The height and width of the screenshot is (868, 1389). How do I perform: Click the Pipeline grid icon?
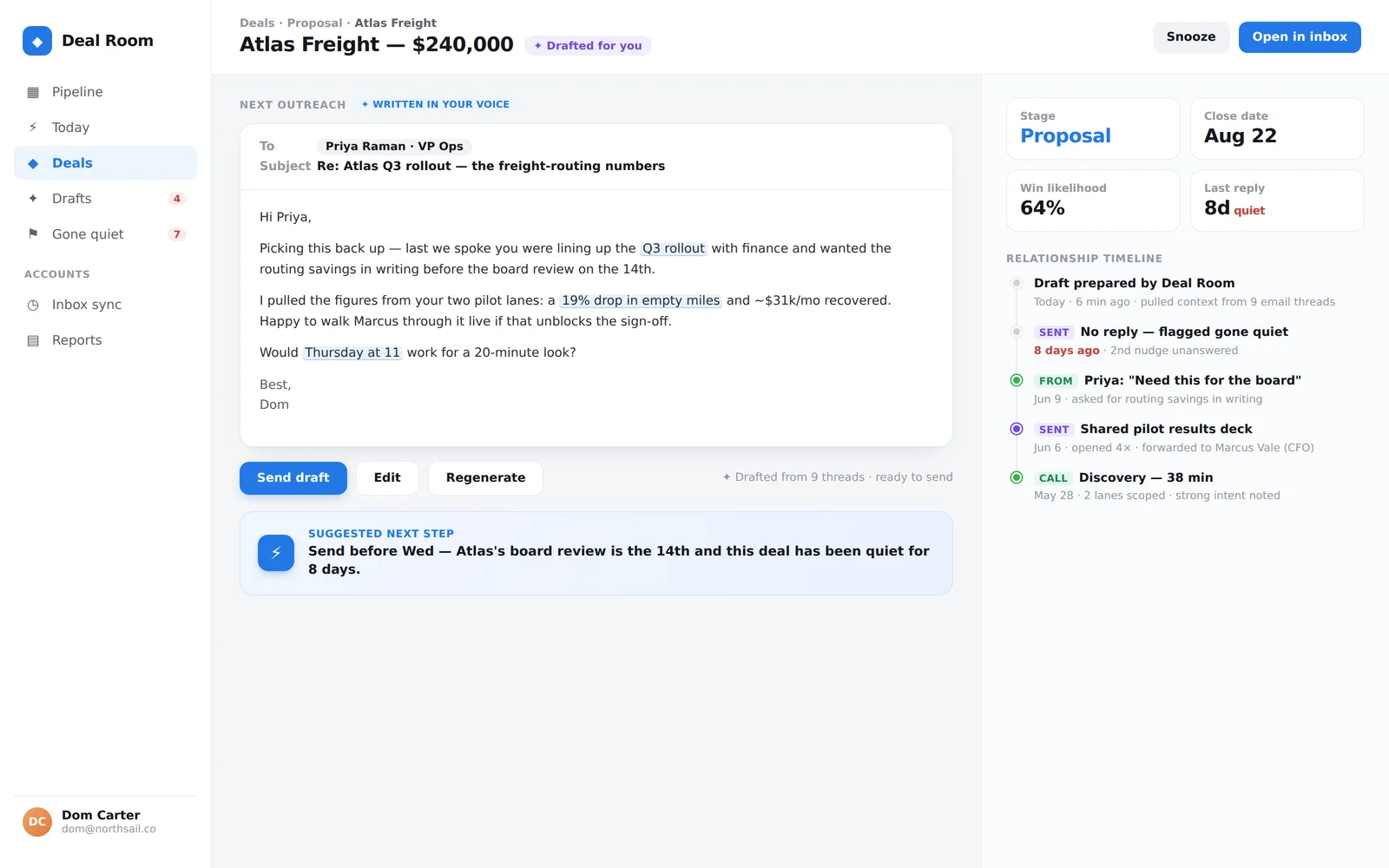33,92
